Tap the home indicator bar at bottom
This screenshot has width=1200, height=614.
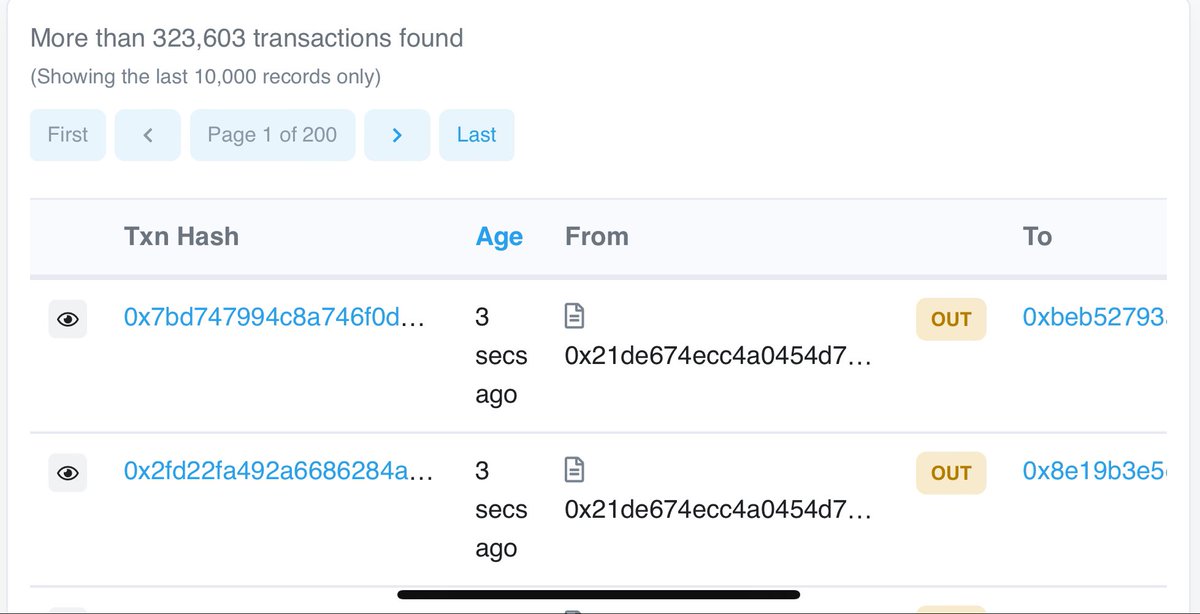point(598,595)
